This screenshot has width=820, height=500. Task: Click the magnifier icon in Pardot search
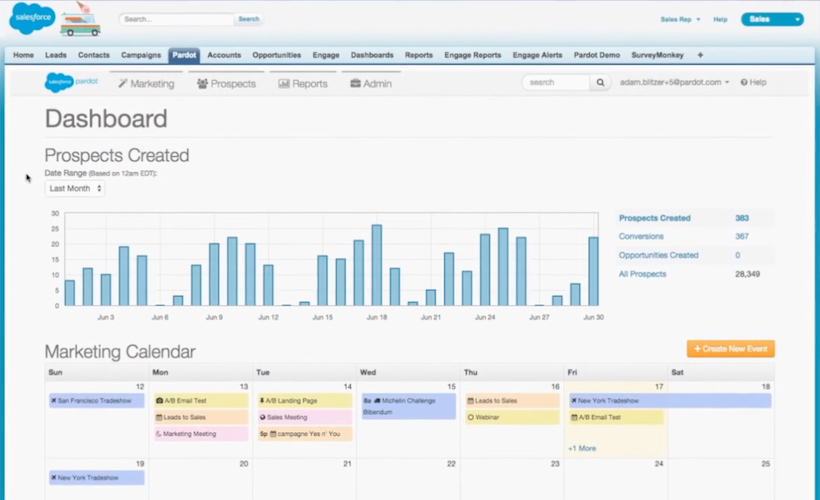pyautogui.click(x=603, y=83)
